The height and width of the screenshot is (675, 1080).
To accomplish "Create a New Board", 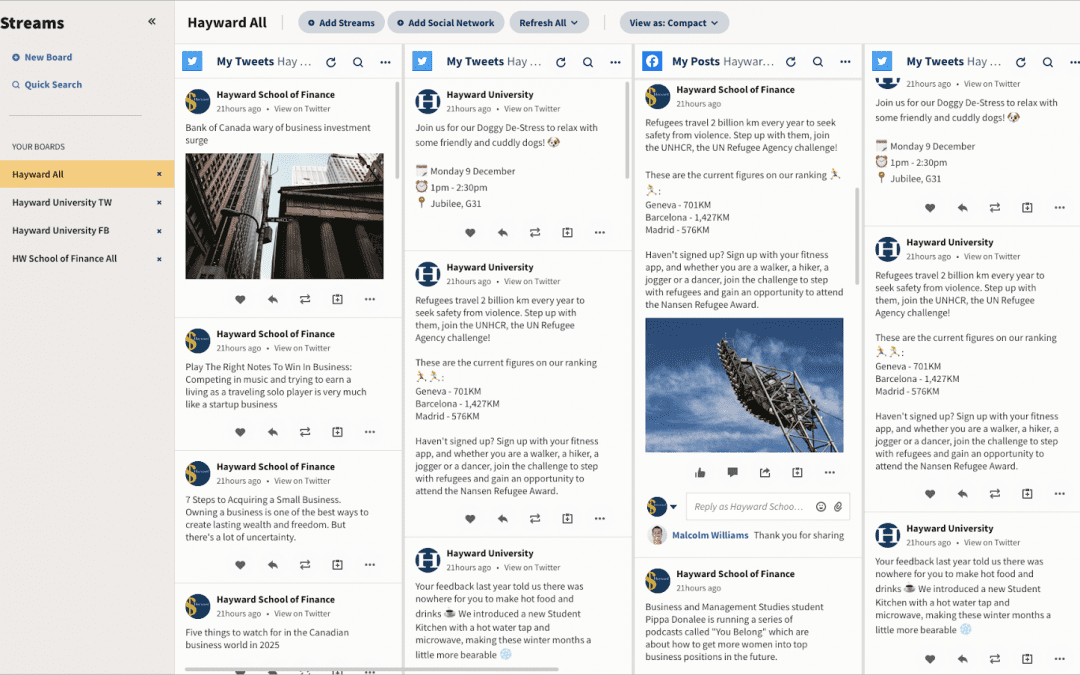I will [x=42, y=57].
